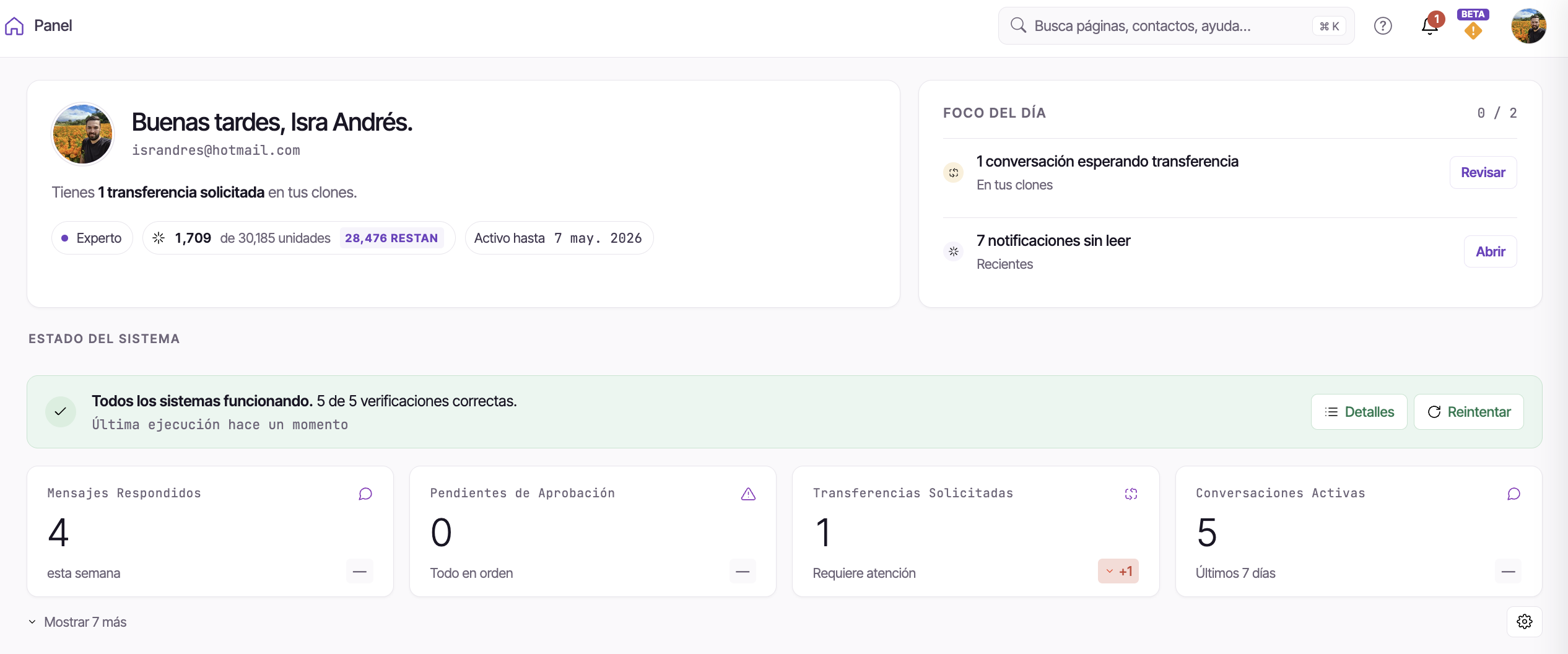Open the Transferencias Solicitadas card value 1
Viewport: 1568px width, 654px height.
[823, 533]
